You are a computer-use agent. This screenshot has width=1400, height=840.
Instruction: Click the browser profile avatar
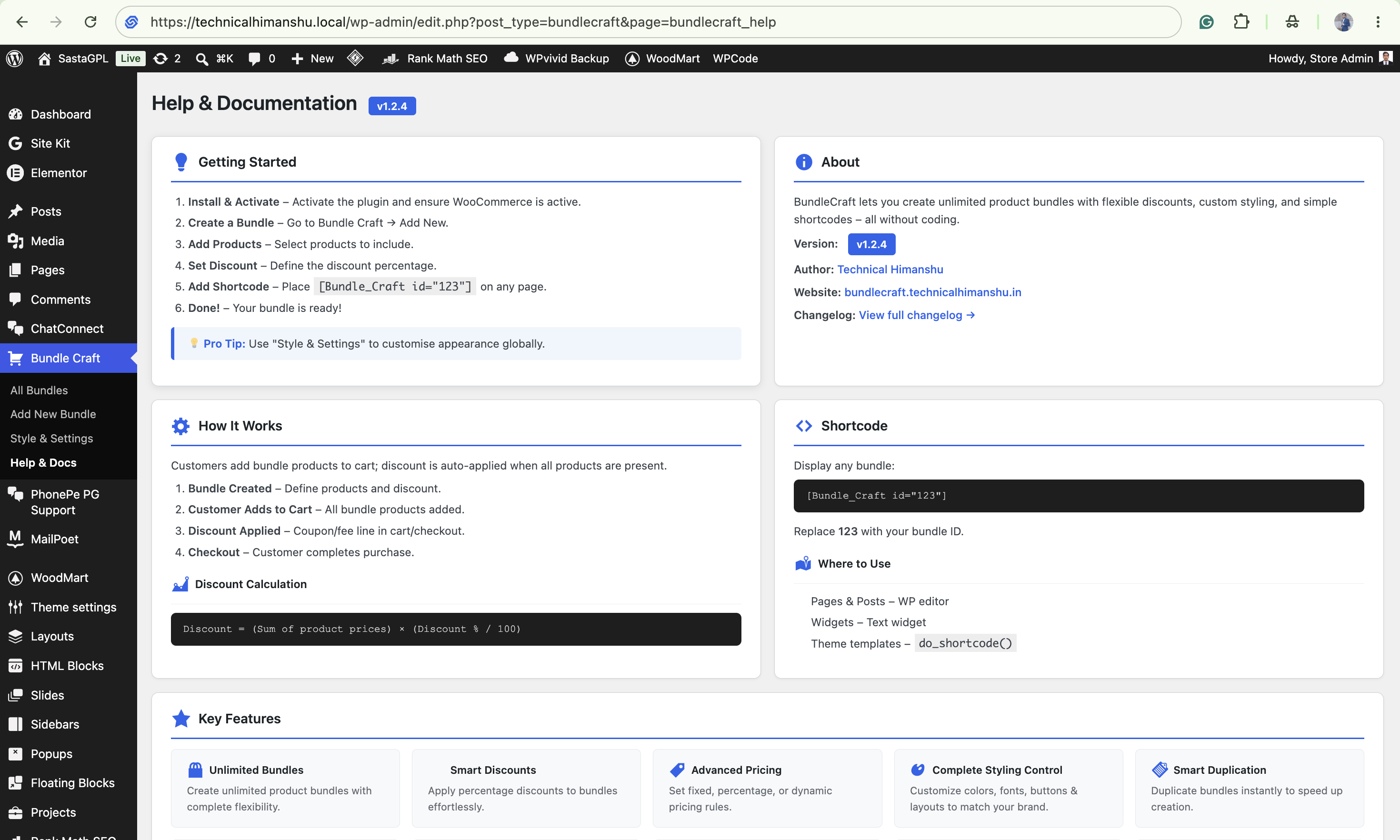pos(1343,22)
